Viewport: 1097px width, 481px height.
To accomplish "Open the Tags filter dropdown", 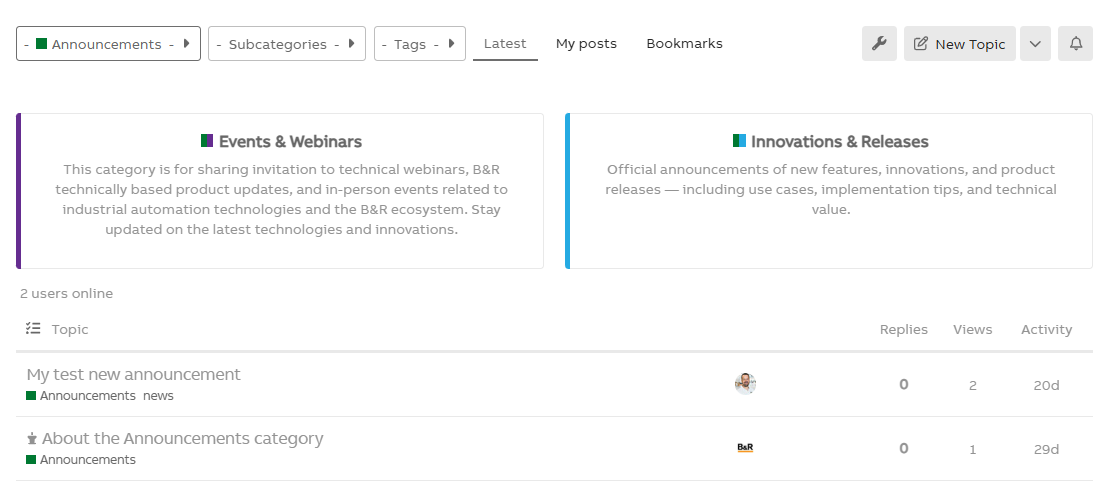I will click(419, 44).
